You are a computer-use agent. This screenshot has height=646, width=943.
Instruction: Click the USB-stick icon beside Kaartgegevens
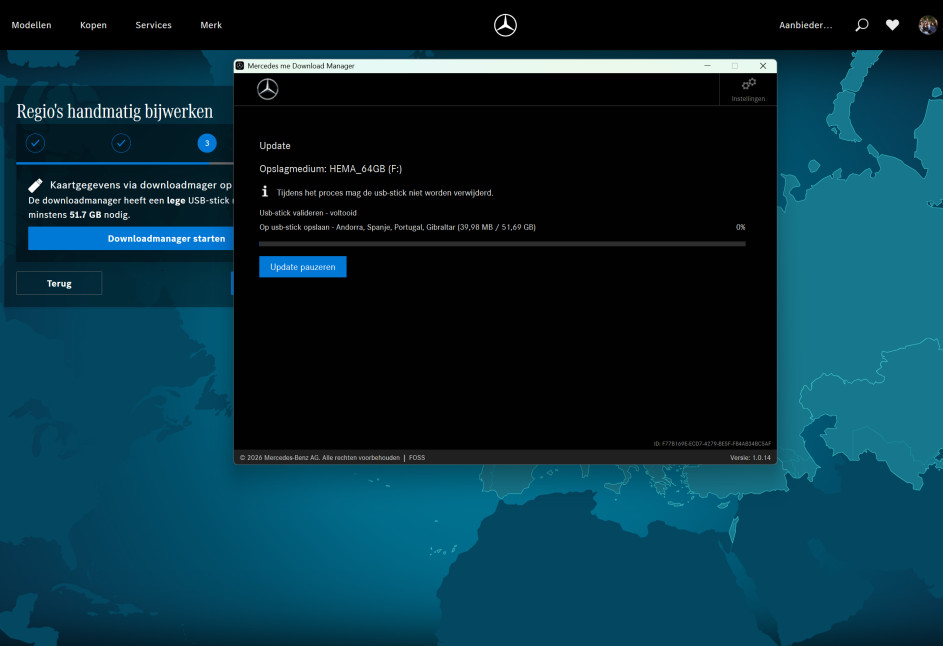35,185
